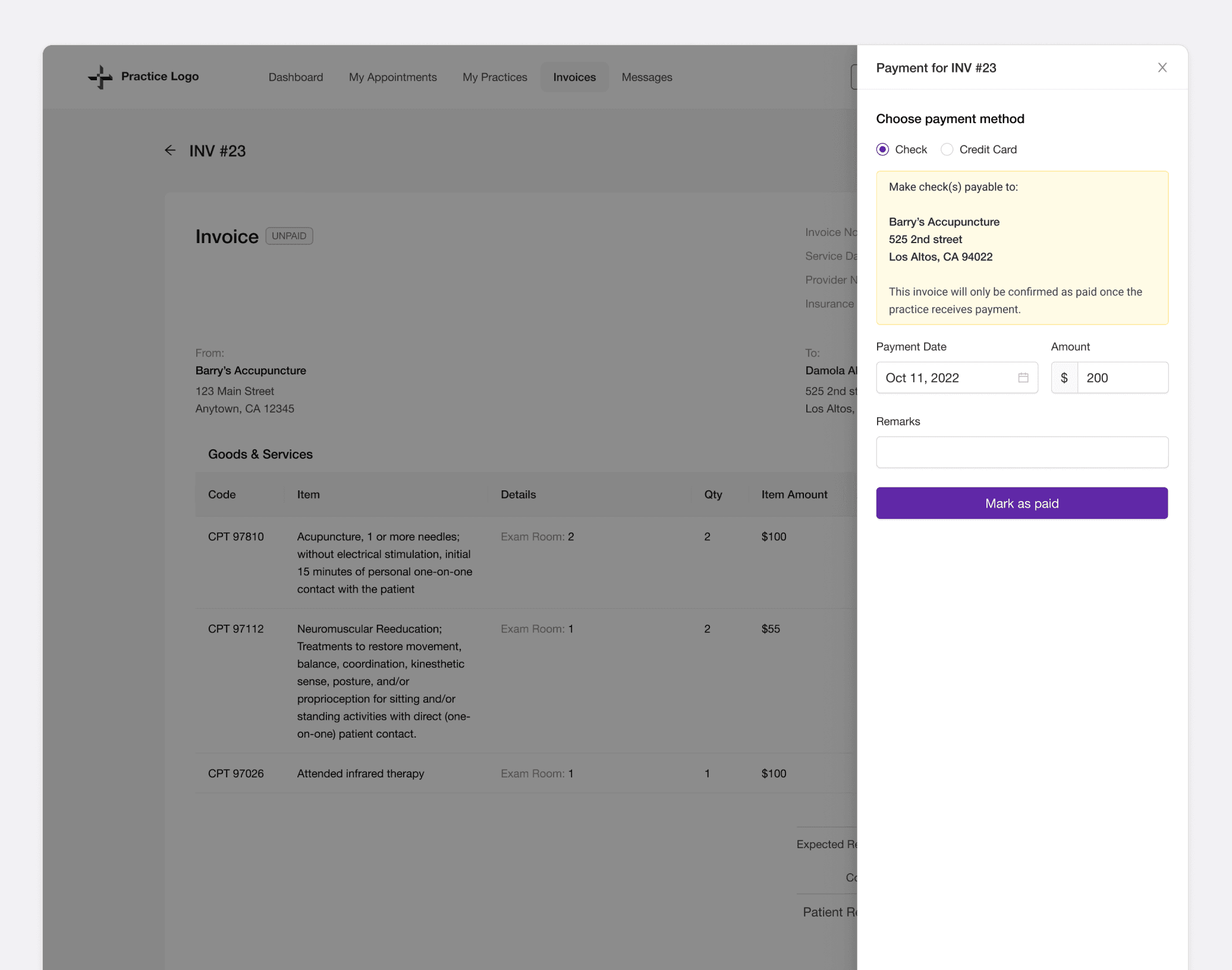Open My Appointments nav item

click(392, 77)
